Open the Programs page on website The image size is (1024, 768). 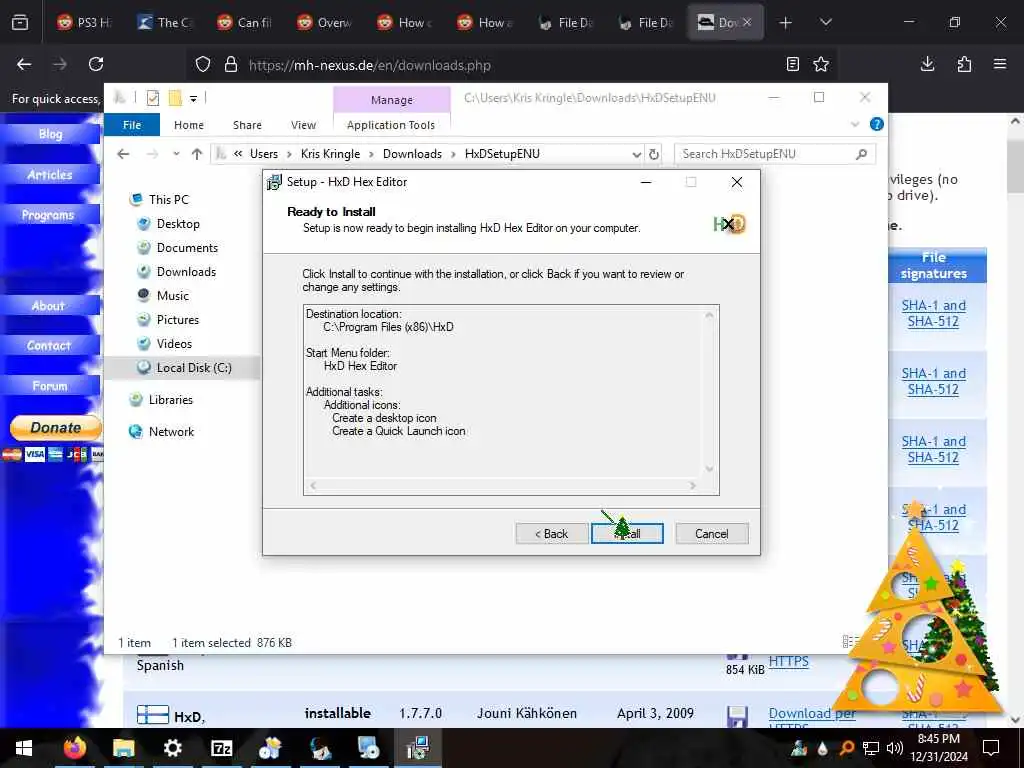point(50,215)
